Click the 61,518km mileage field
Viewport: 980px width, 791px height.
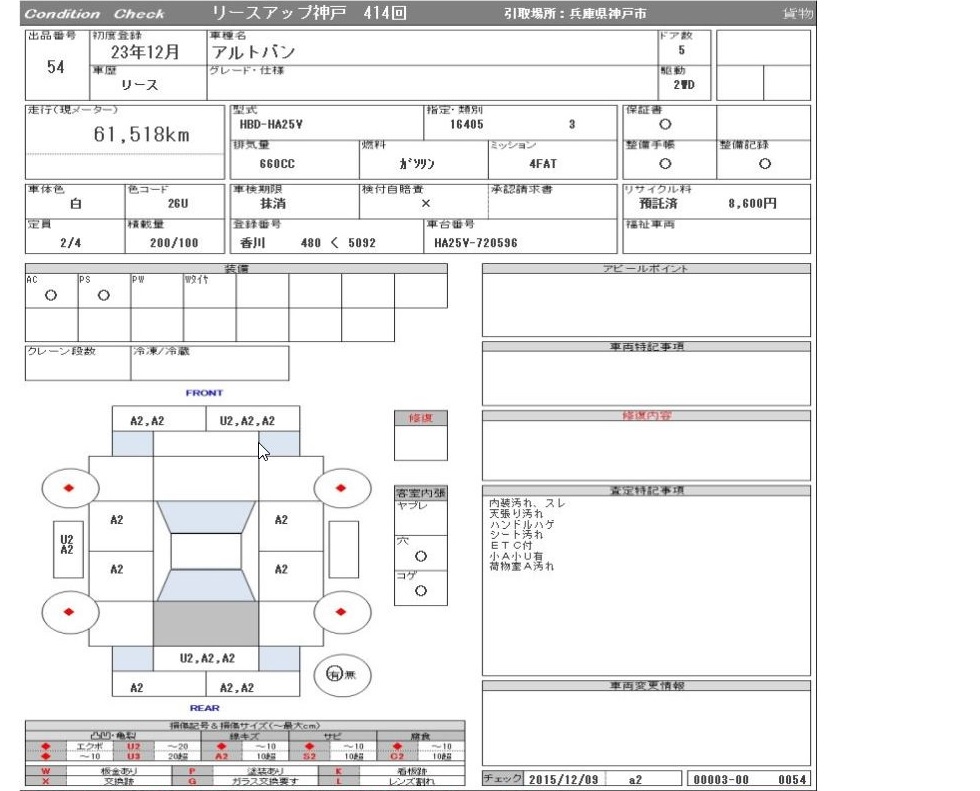(140, 136)
